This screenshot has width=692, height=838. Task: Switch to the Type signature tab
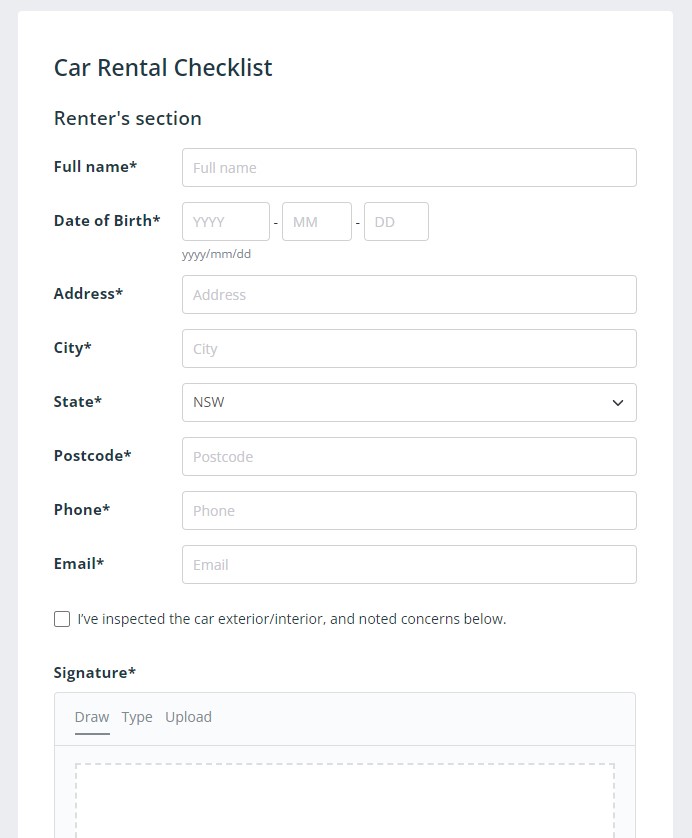(x=137, y=717)
